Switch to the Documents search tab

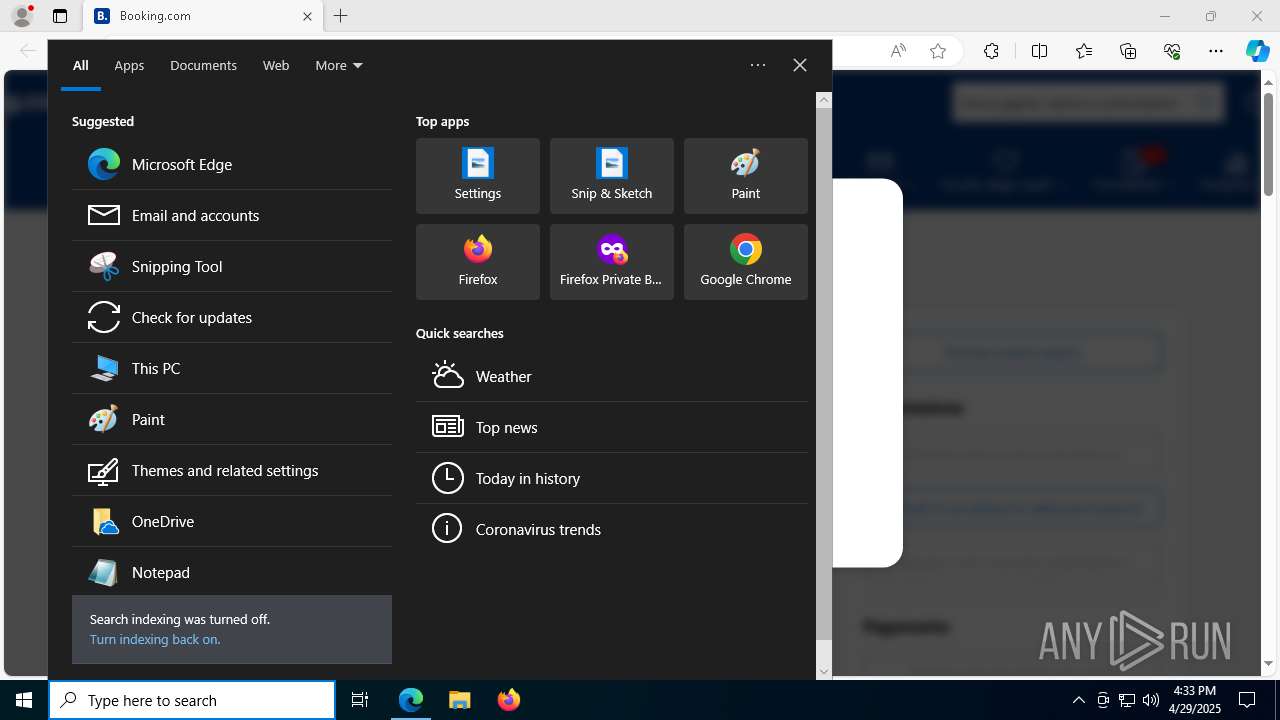coord(203,65)
